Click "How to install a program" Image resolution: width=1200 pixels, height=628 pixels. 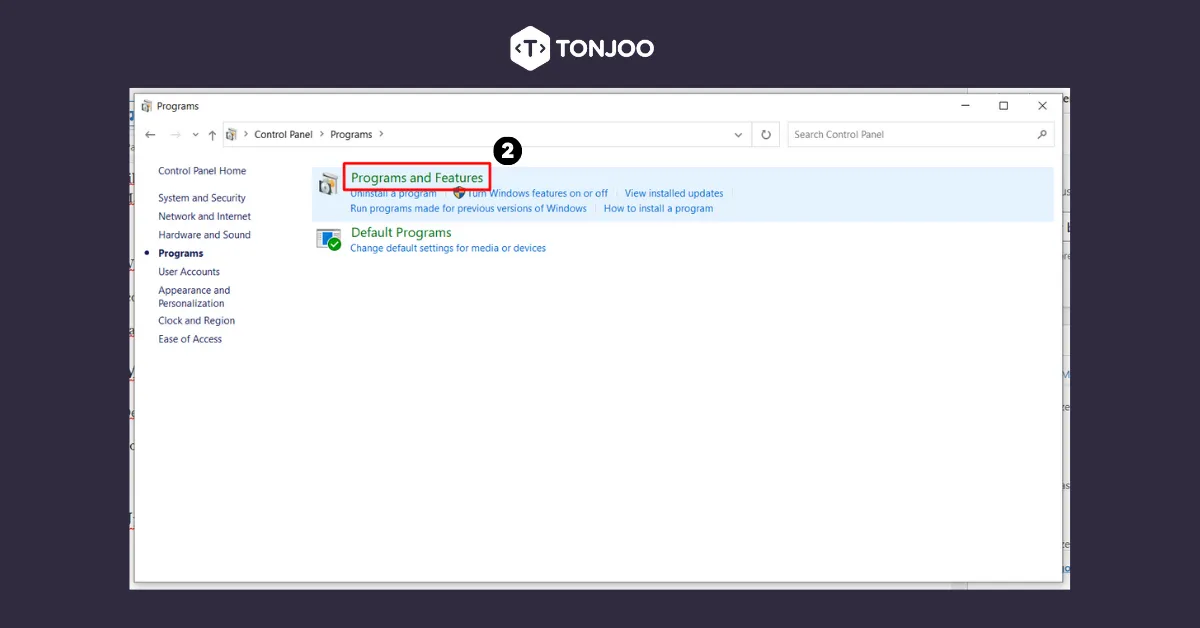tap(658, 208)
